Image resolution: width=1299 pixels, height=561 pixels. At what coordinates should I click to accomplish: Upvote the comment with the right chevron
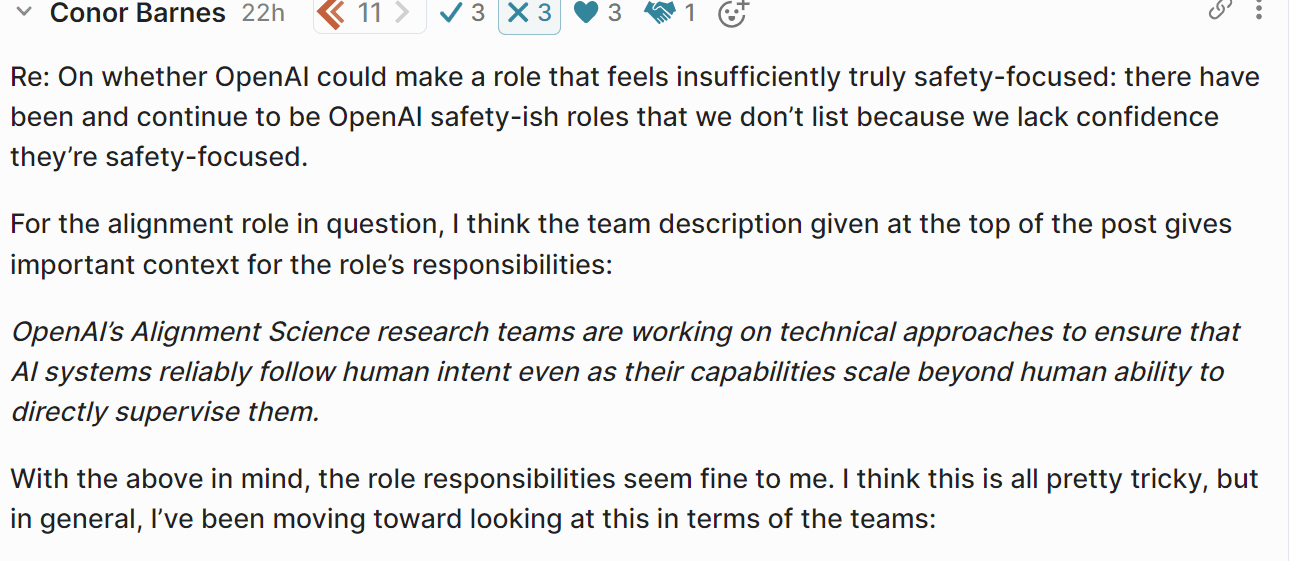click(401, 13)
